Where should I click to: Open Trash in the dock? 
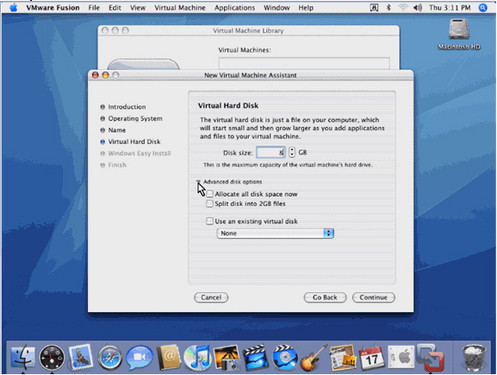[474, 357]
